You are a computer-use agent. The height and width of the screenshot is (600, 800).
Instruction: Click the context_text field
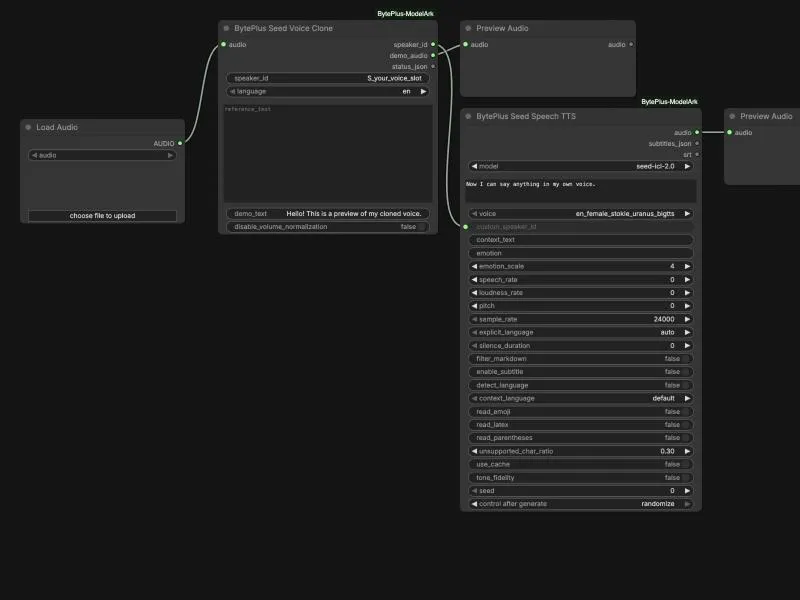coord(581,240)
